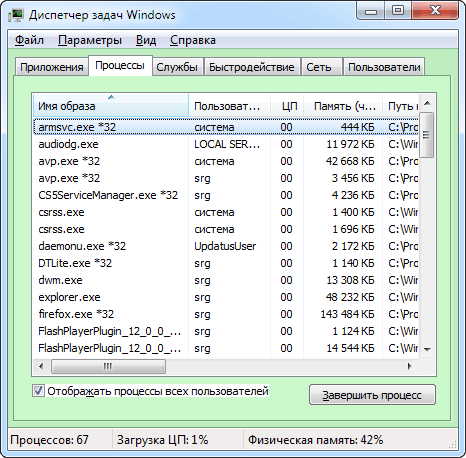466x458 pixels.
Task: Maximize the Task Manager window
Action: point(398,11)
